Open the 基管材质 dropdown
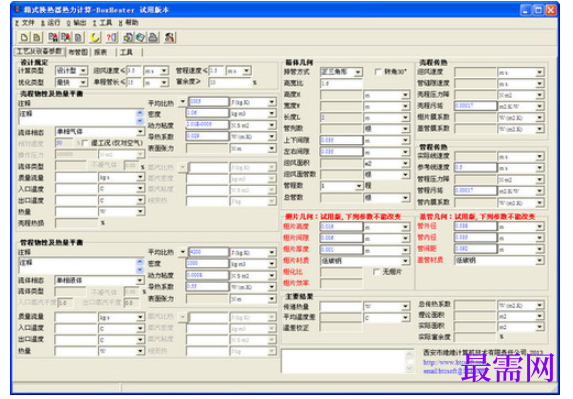Screen dimensions: 573x399 540,261
